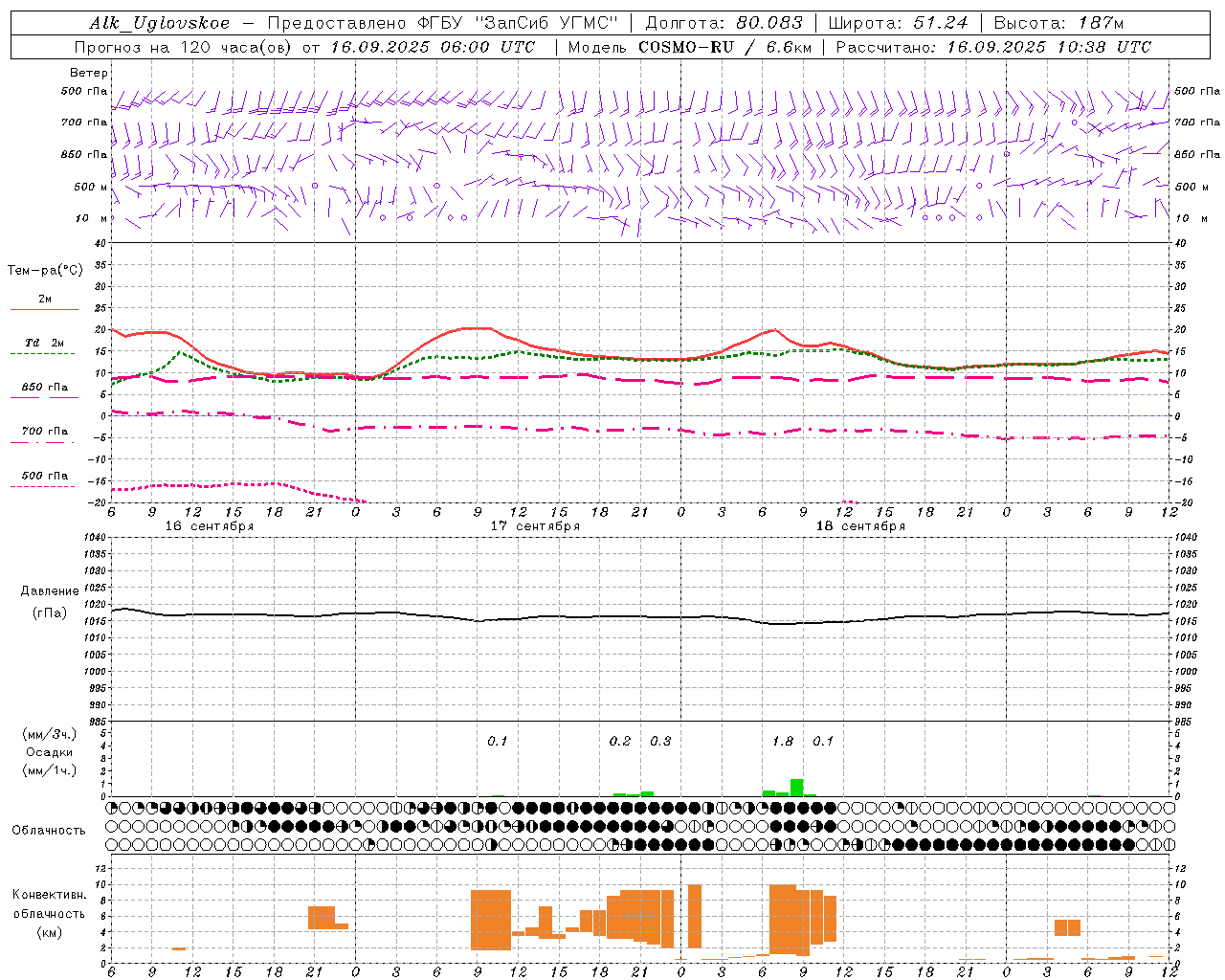Image resolution: width=1225 pixels, height=980 pixels.
Task: Click the date label 16 сентября
Action: point(209,526)
